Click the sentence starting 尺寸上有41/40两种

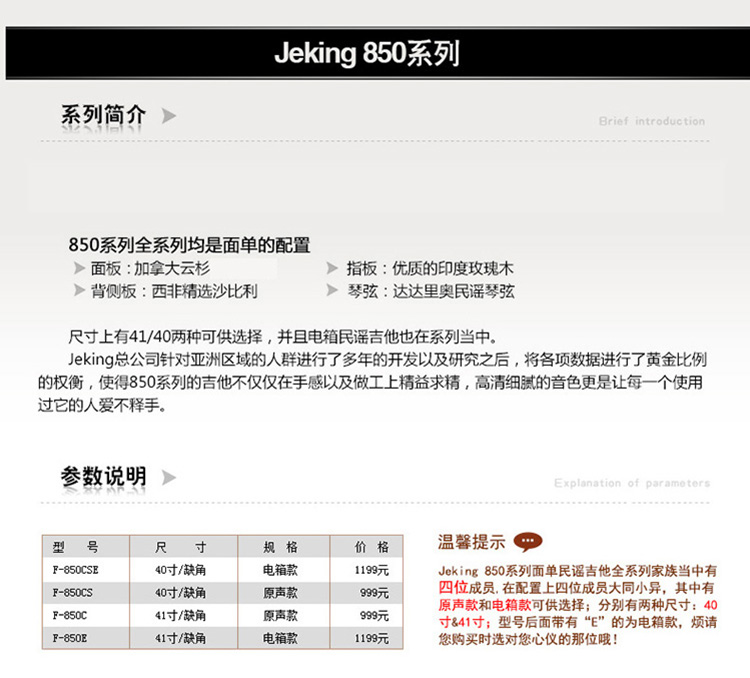point(283,337)
